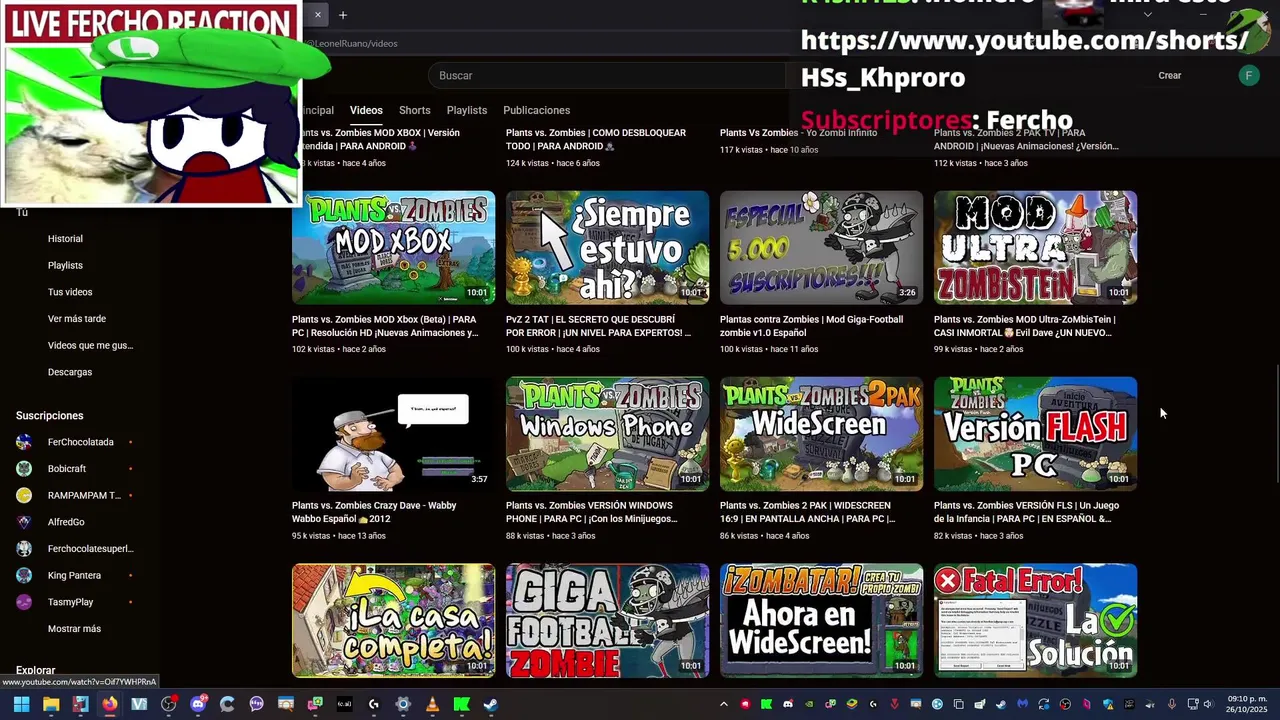
Task: Open Historial in the sidebar
Action: 65,239
